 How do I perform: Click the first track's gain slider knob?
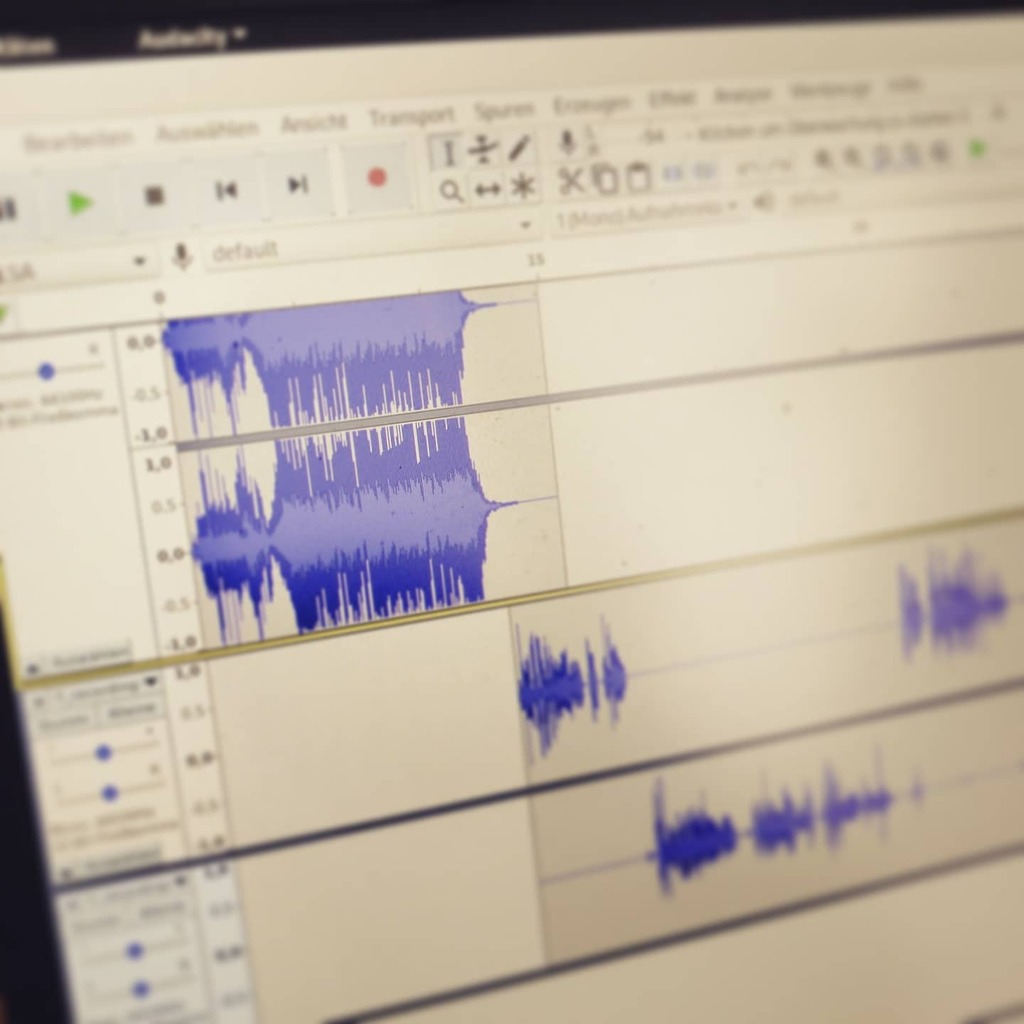point(46,372)
